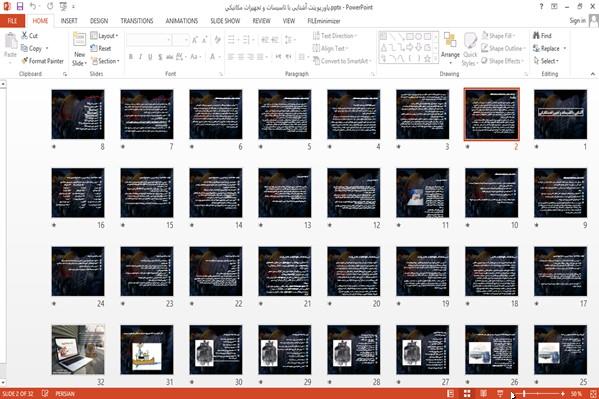Collapse the ribbon with the chevron
The image size is (599, 399).
pos(593,74)
